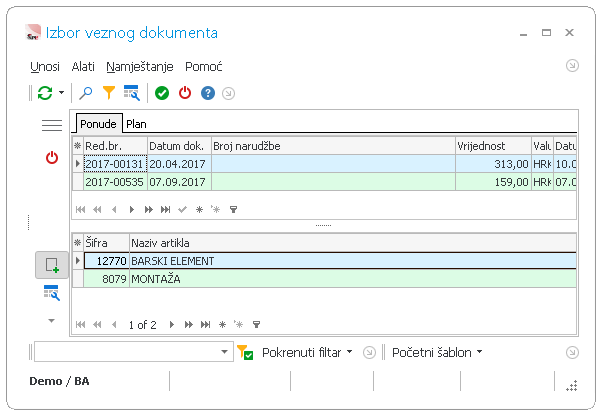
Task: Click date cell 07.09.2017
Action: coord(179,181)
